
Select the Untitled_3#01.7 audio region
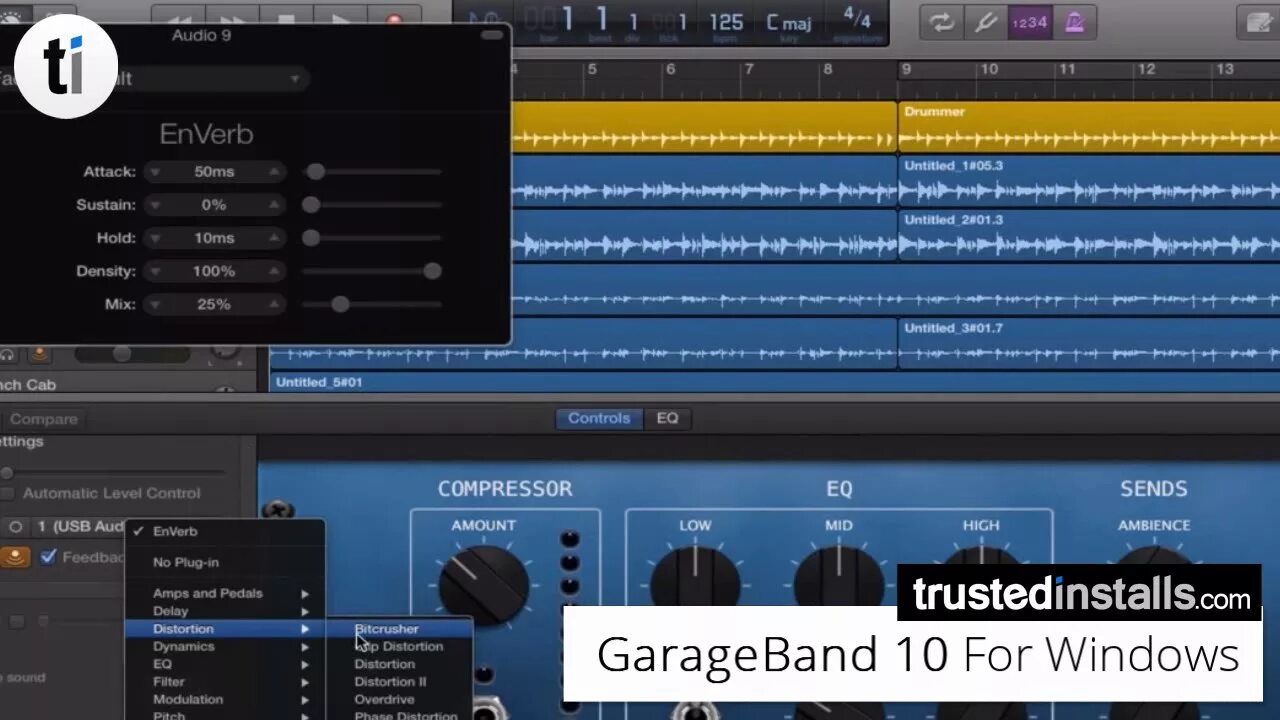point(1089,343)
